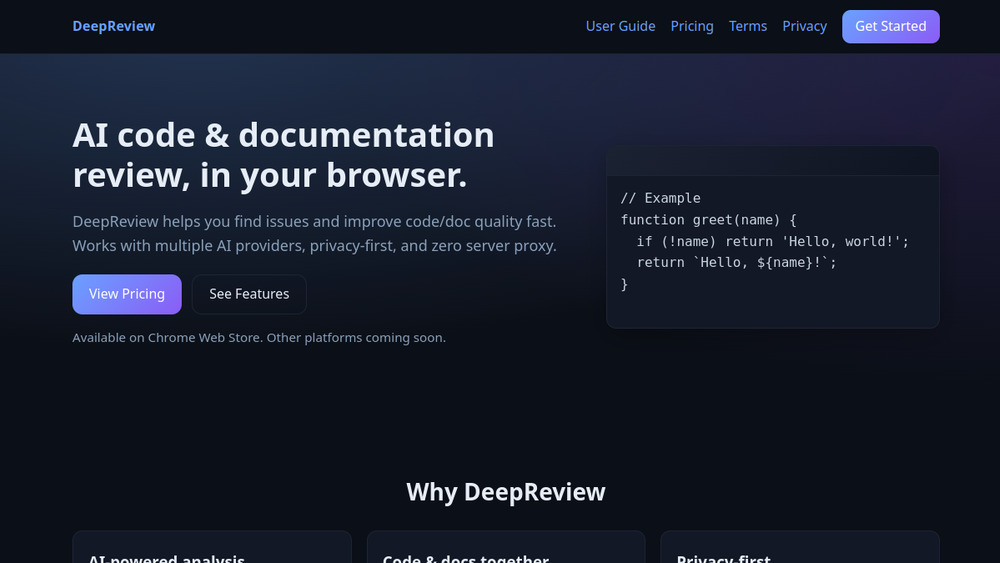Open the Privacy-first feature card

(x=800, y=547)
